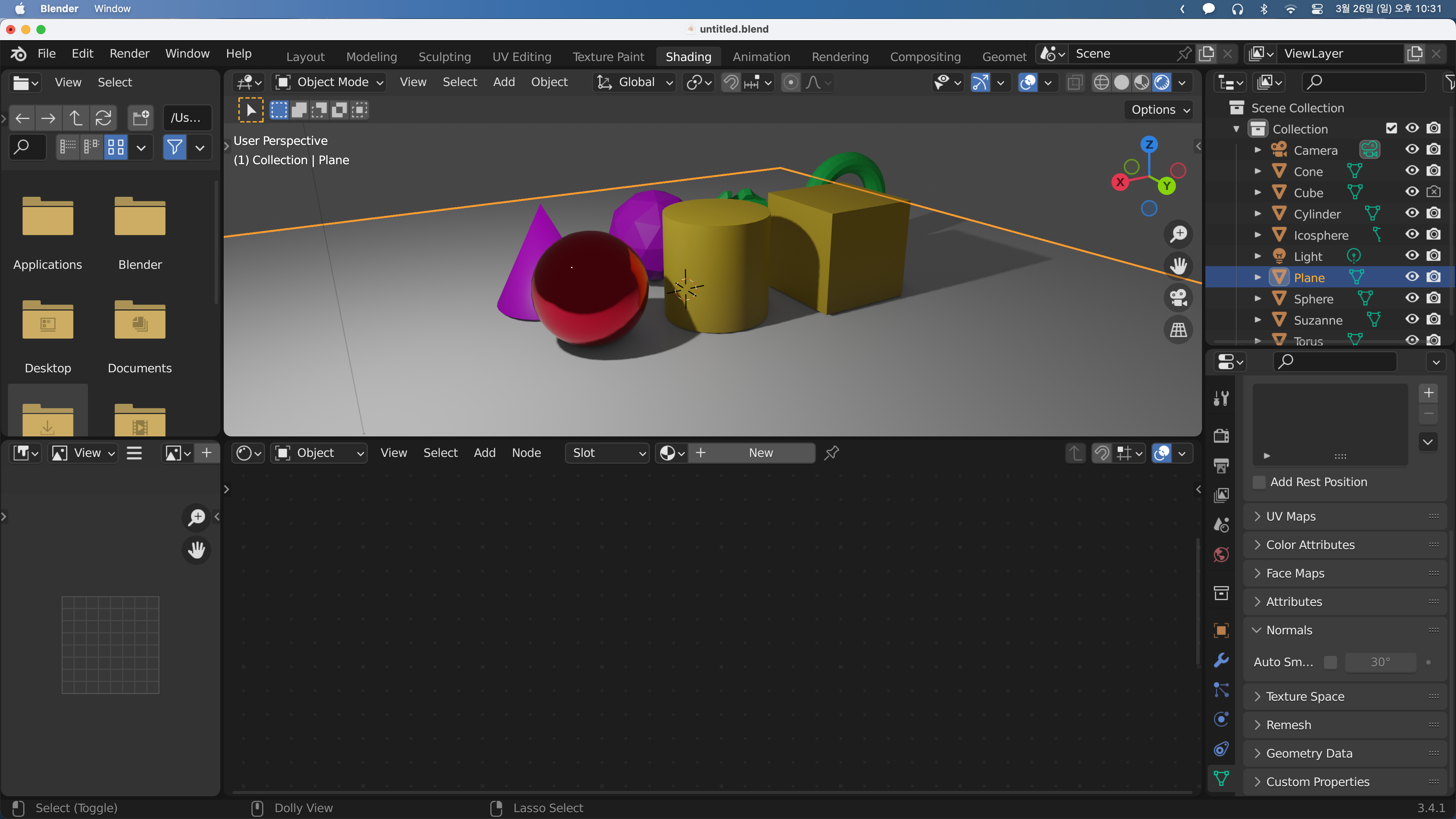This screenshot has width=1456, height=819.
Task: Open the viewport Add menu
Action: [504, 83]
